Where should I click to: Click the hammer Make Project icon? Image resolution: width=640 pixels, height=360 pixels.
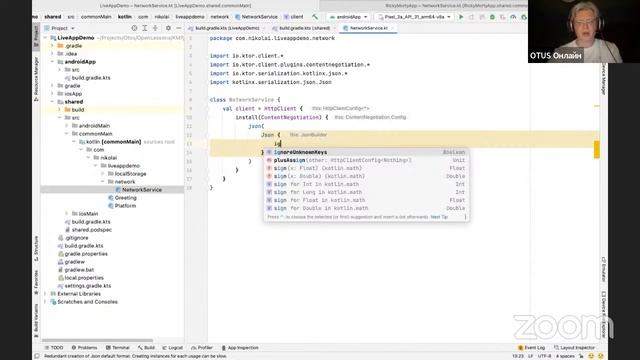[x=315, y=17]
